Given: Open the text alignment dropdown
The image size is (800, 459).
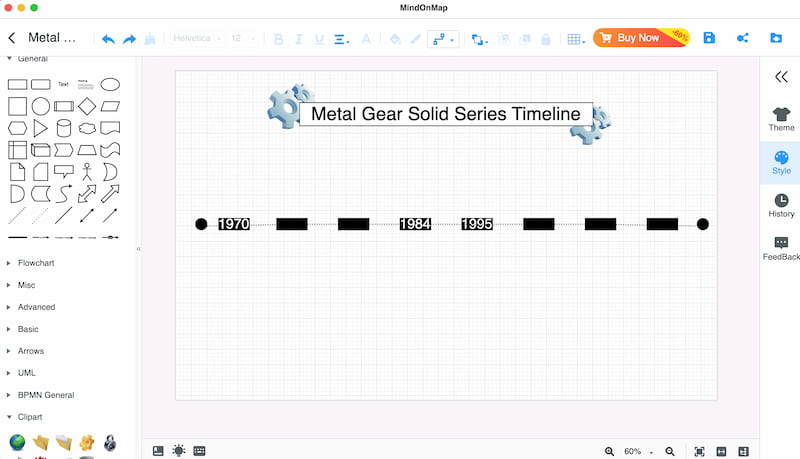Looking at the screenshot, I should pyautogui.click(x=341, y=39).
